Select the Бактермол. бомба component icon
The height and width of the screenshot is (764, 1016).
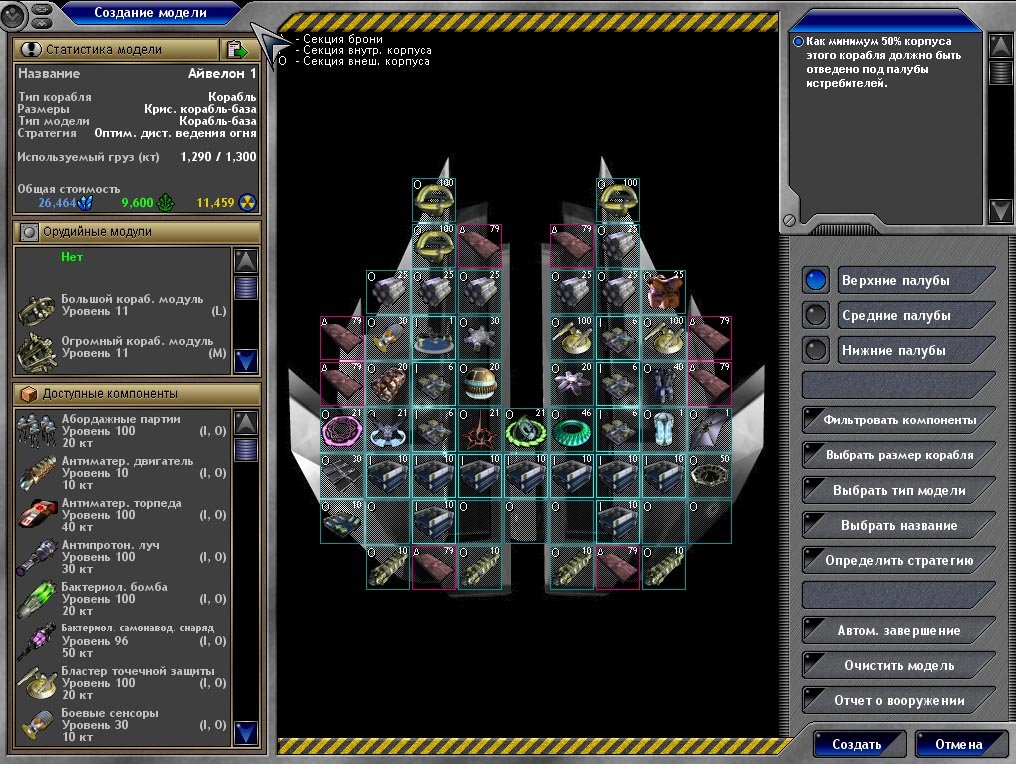(x=37, y=598)
